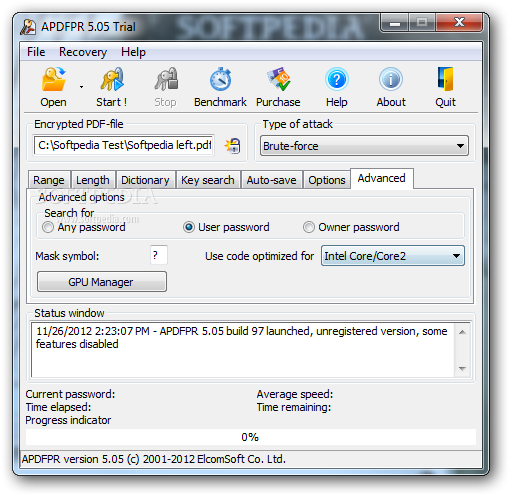Select the Any password radio button
510x496 pixels.
coord(48,227)
